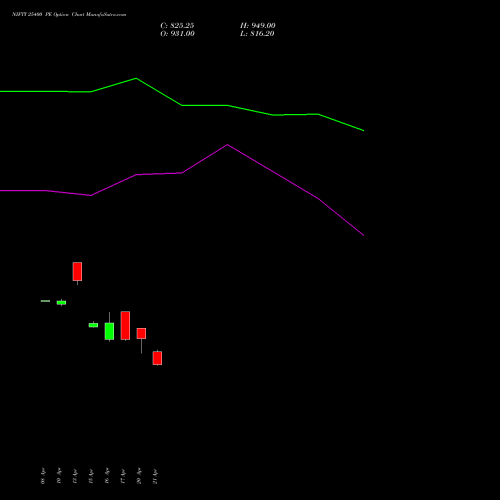Viewport: 500px width, 500px height.
Task: Click the green upper indicator line
Action: [x=182, y=105]
